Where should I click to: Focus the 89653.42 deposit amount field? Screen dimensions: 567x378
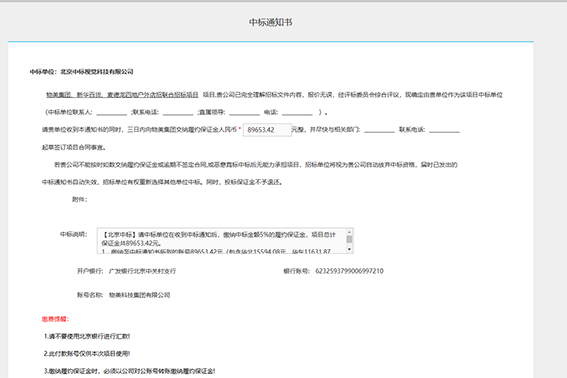click(267, 130)
